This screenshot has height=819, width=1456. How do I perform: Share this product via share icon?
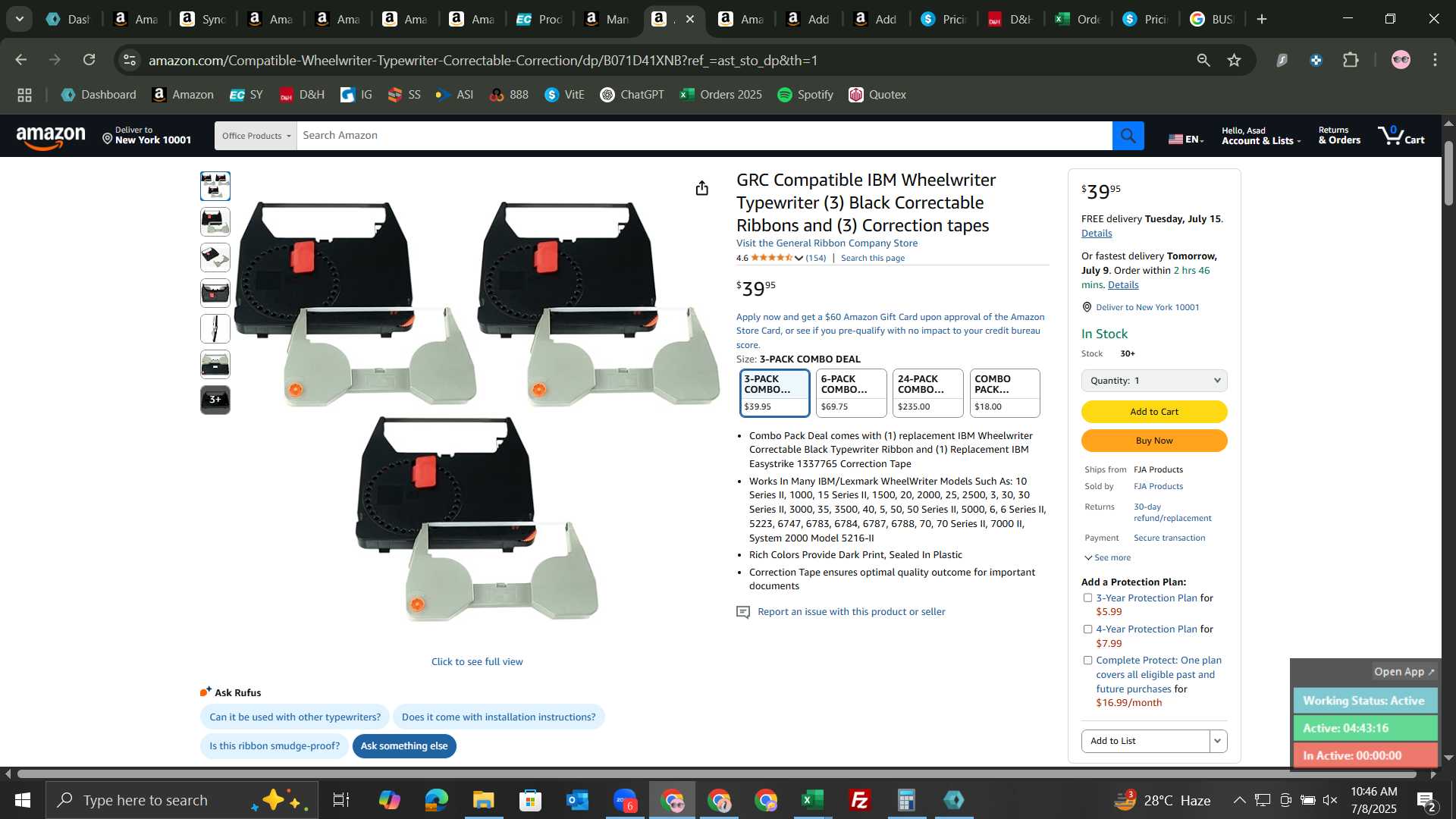point(701,188)
